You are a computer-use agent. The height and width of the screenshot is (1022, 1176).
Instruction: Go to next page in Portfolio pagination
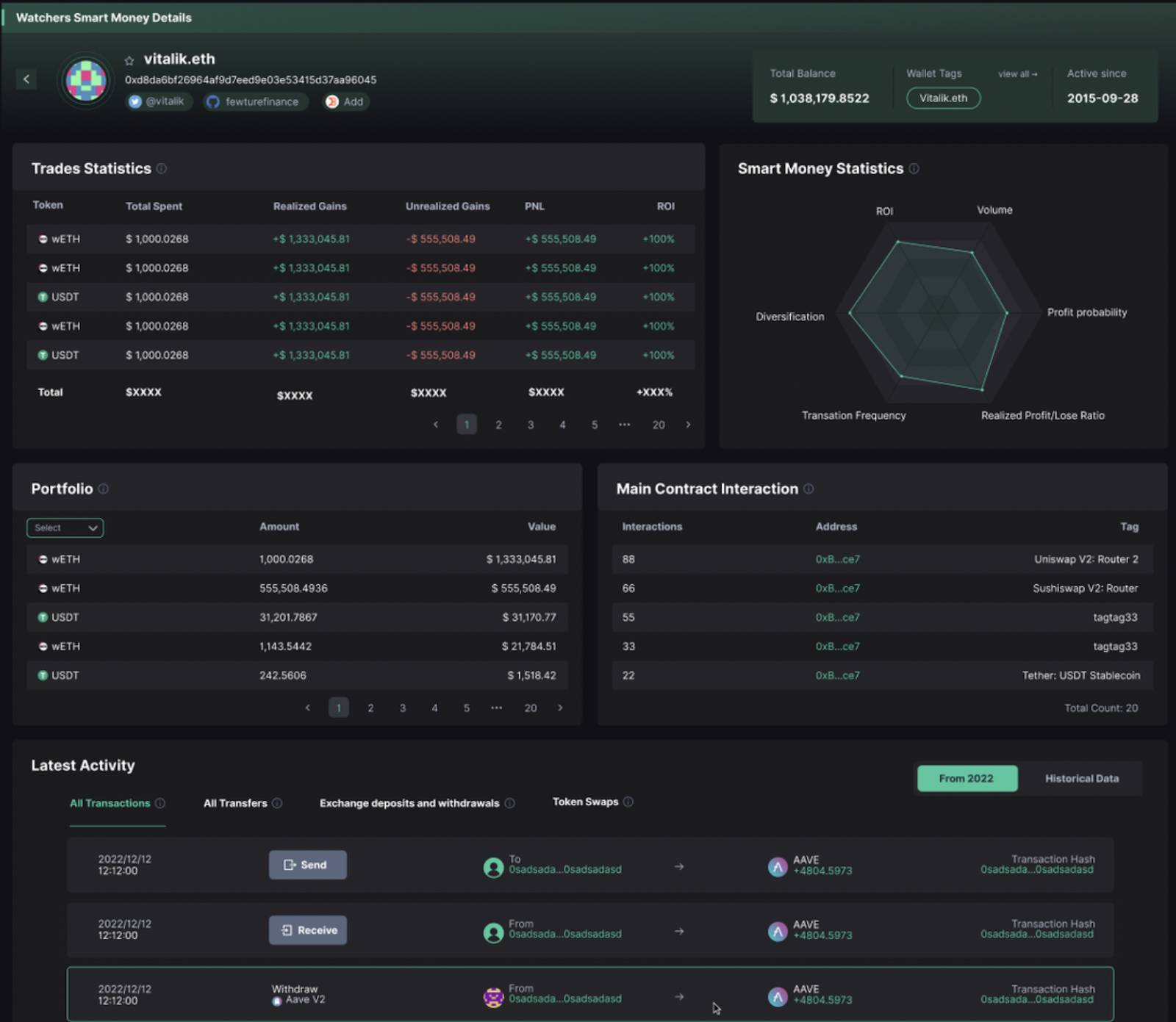pyautogui.click(x=560, y=708)
